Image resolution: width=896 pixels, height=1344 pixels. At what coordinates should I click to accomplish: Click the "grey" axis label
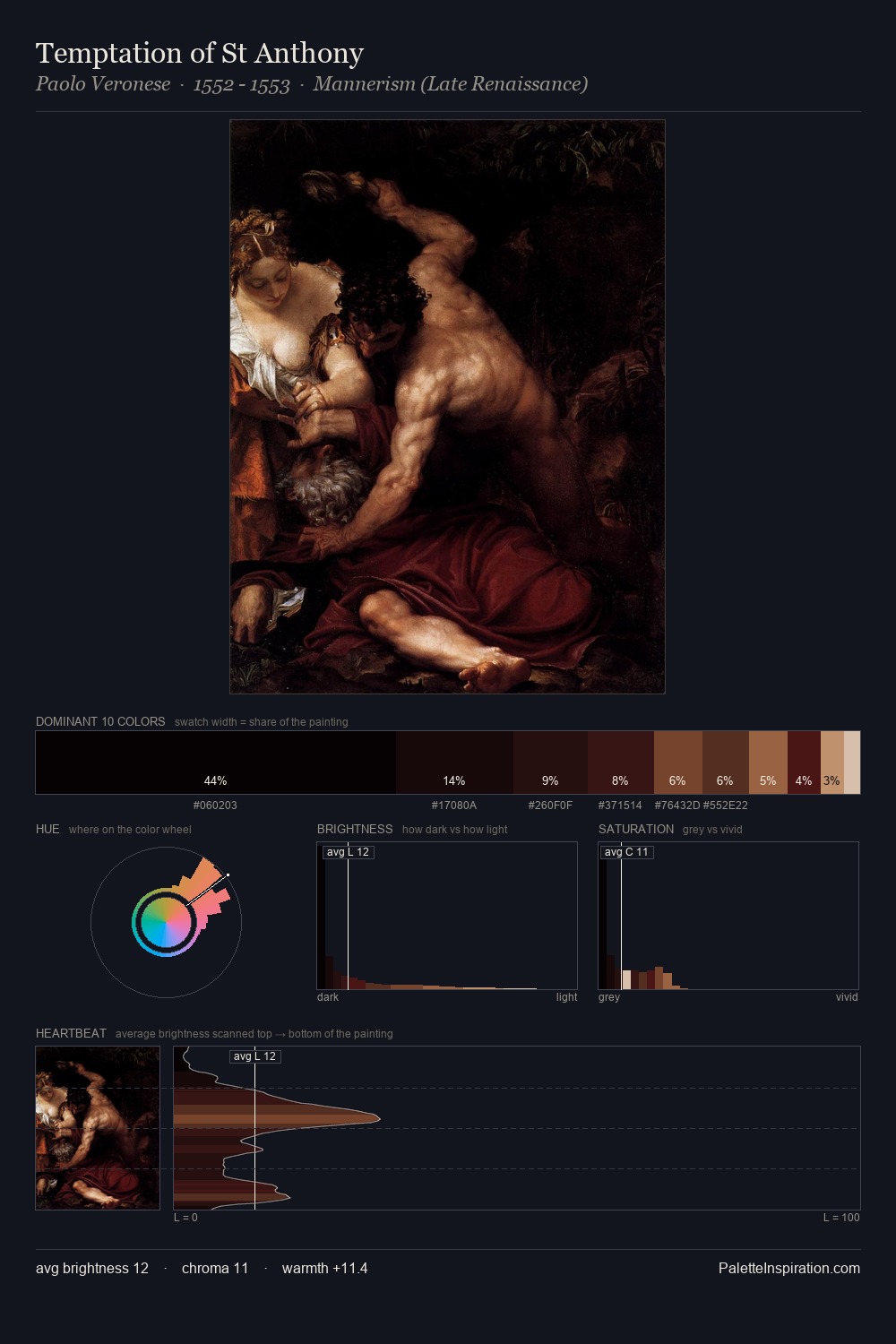[x=609, y=997]
